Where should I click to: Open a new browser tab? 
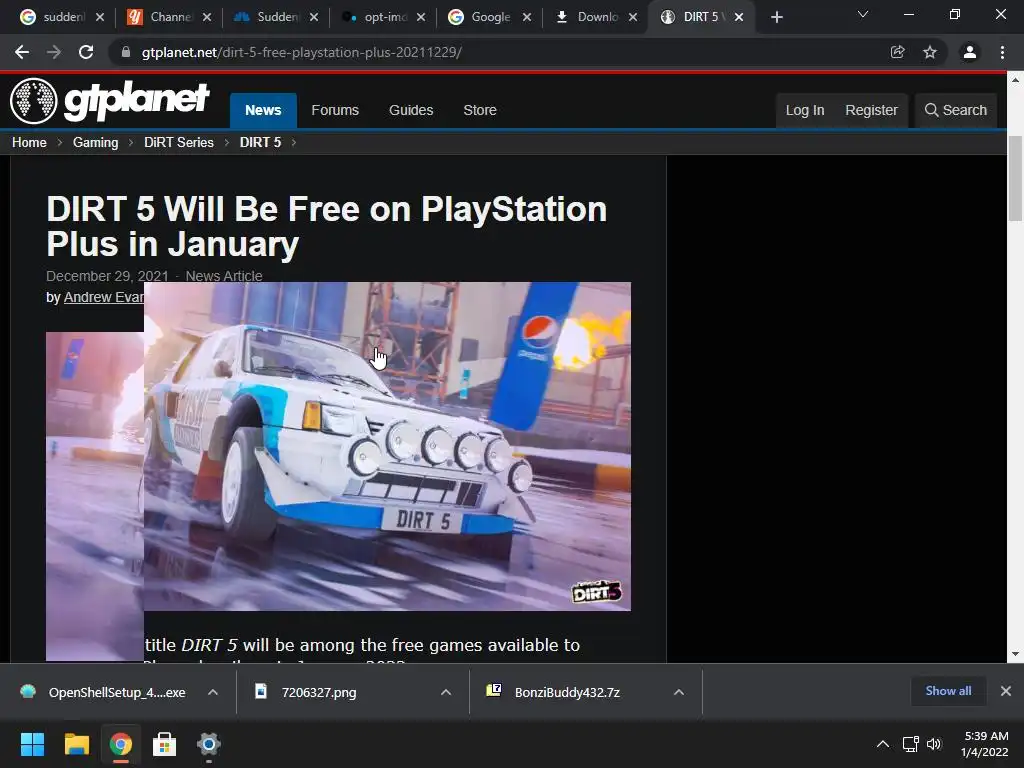tap(776, 18)
